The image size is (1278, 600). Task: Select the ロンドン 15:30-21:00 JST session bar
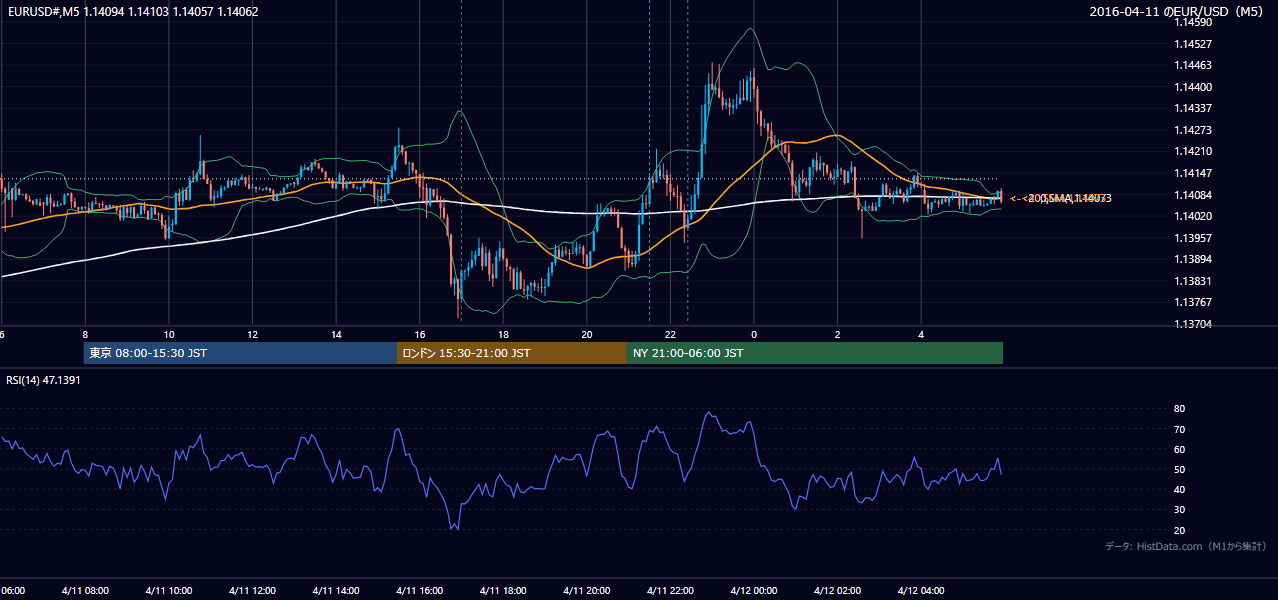(512, 353)
